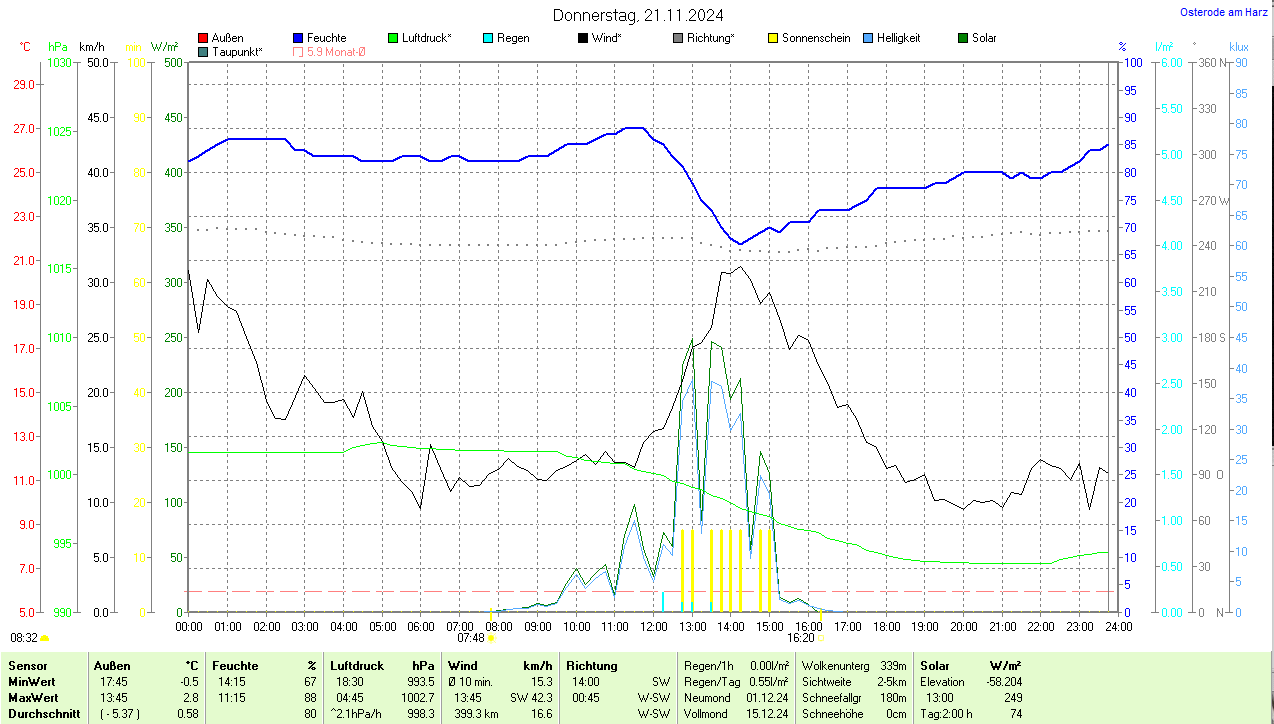Click the dark green Solar legend square
The width and height of the screenshot is (1274, 724).
tap(963, 38)
